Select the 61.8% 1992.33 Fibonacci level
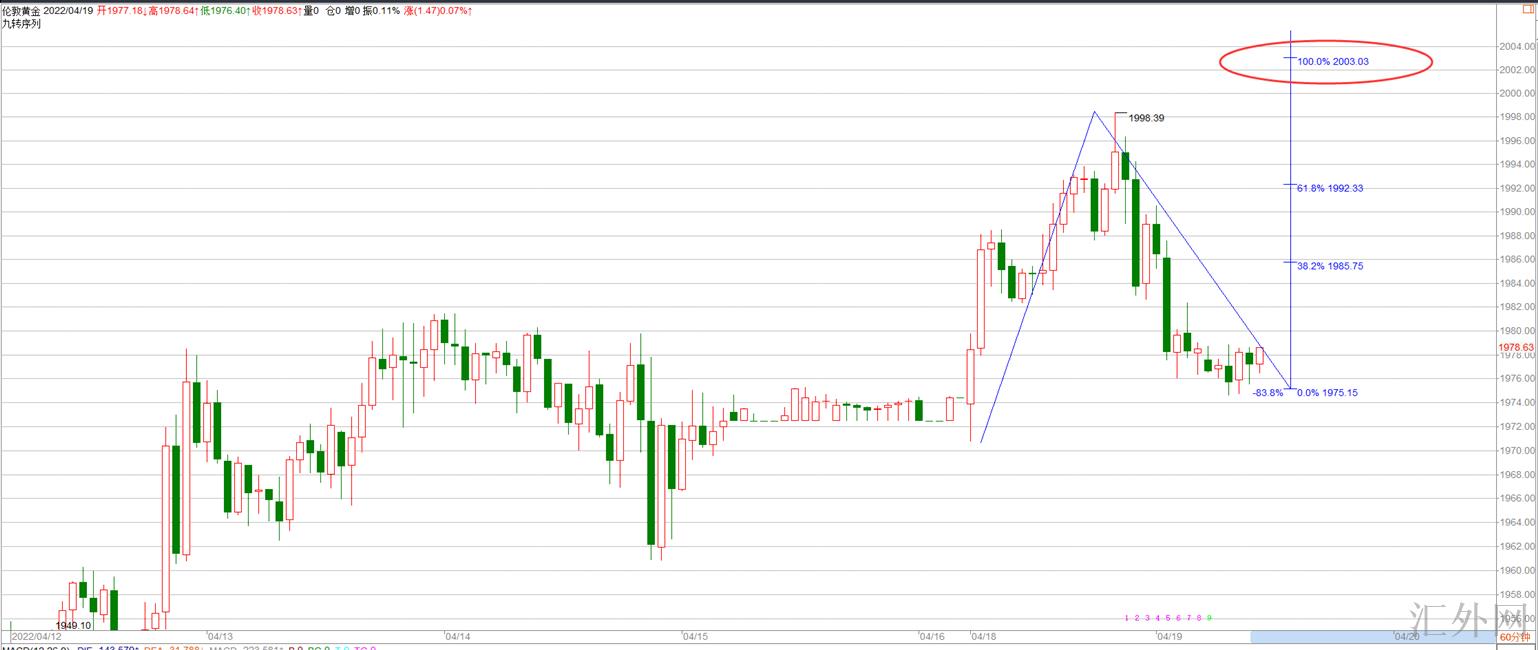This screenshot has height=650, width=1538. (1330, 188)
